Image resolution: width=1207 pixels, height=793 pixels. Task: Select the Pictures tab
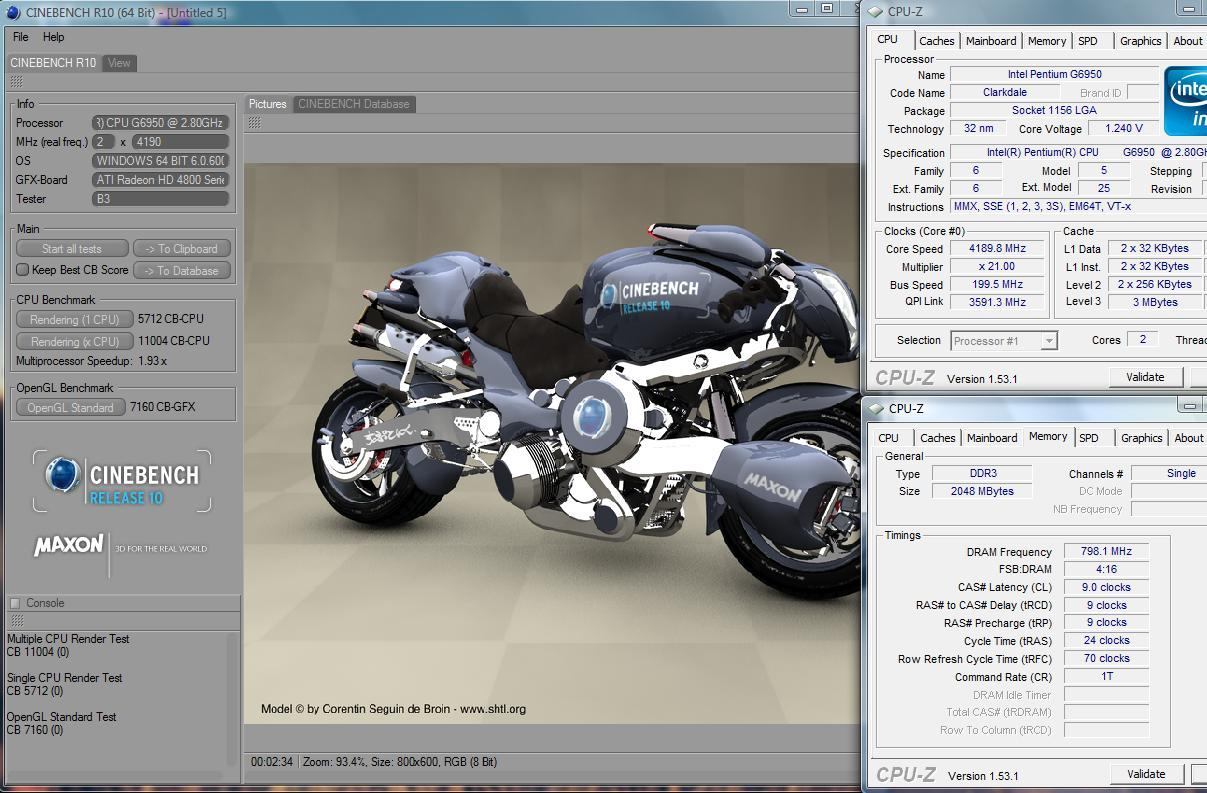click(268, 104)
